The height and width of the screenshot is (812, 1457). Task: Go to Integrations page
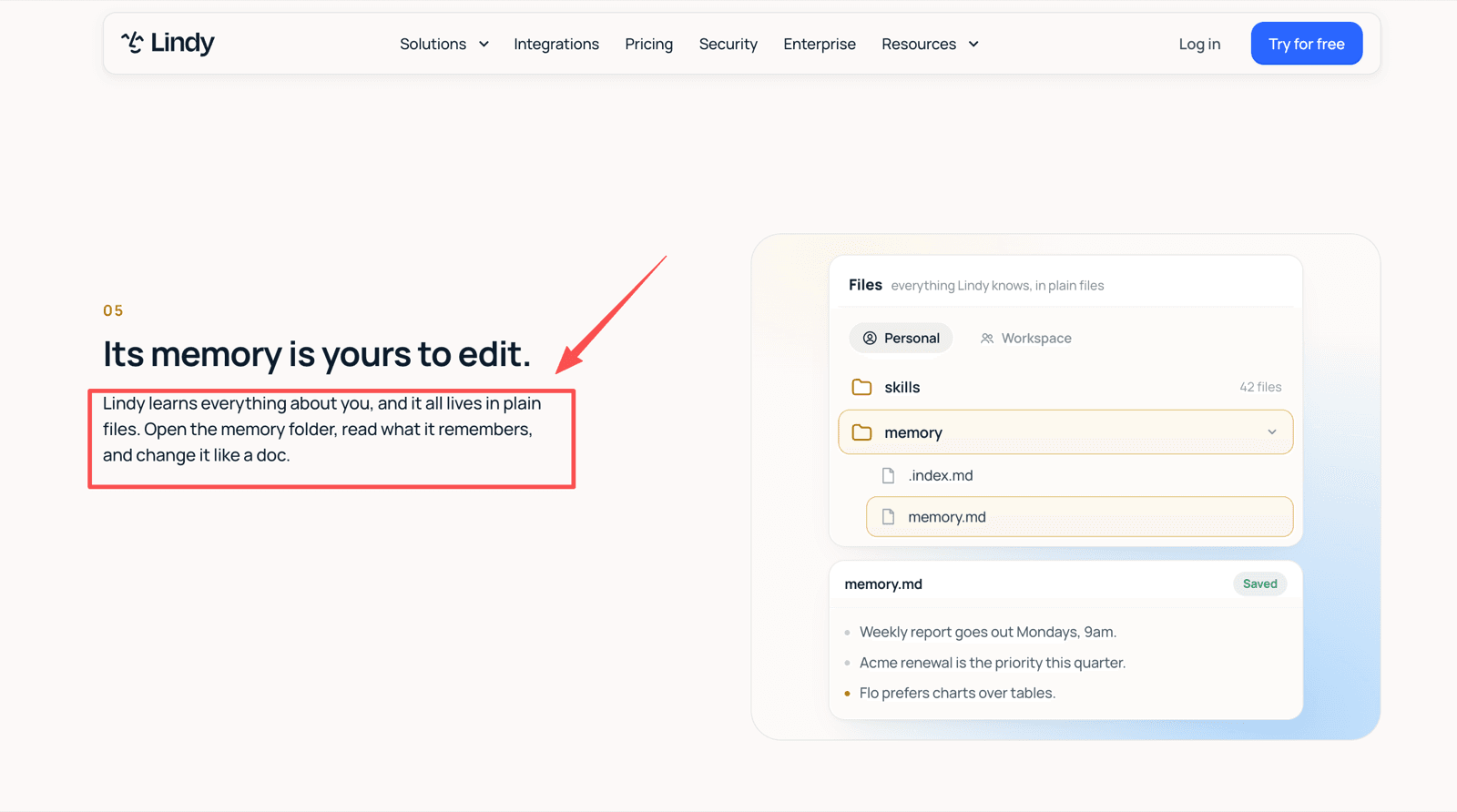[556, 44]
